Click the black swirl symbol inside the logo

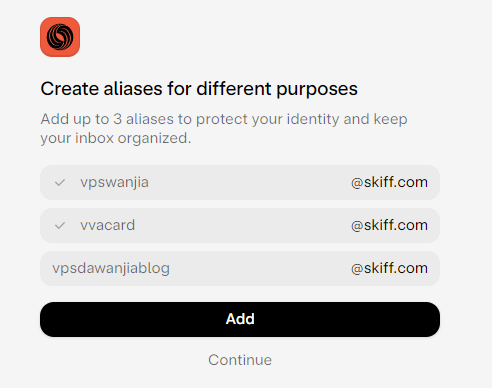pyautogui.click(x=60, y=37)
